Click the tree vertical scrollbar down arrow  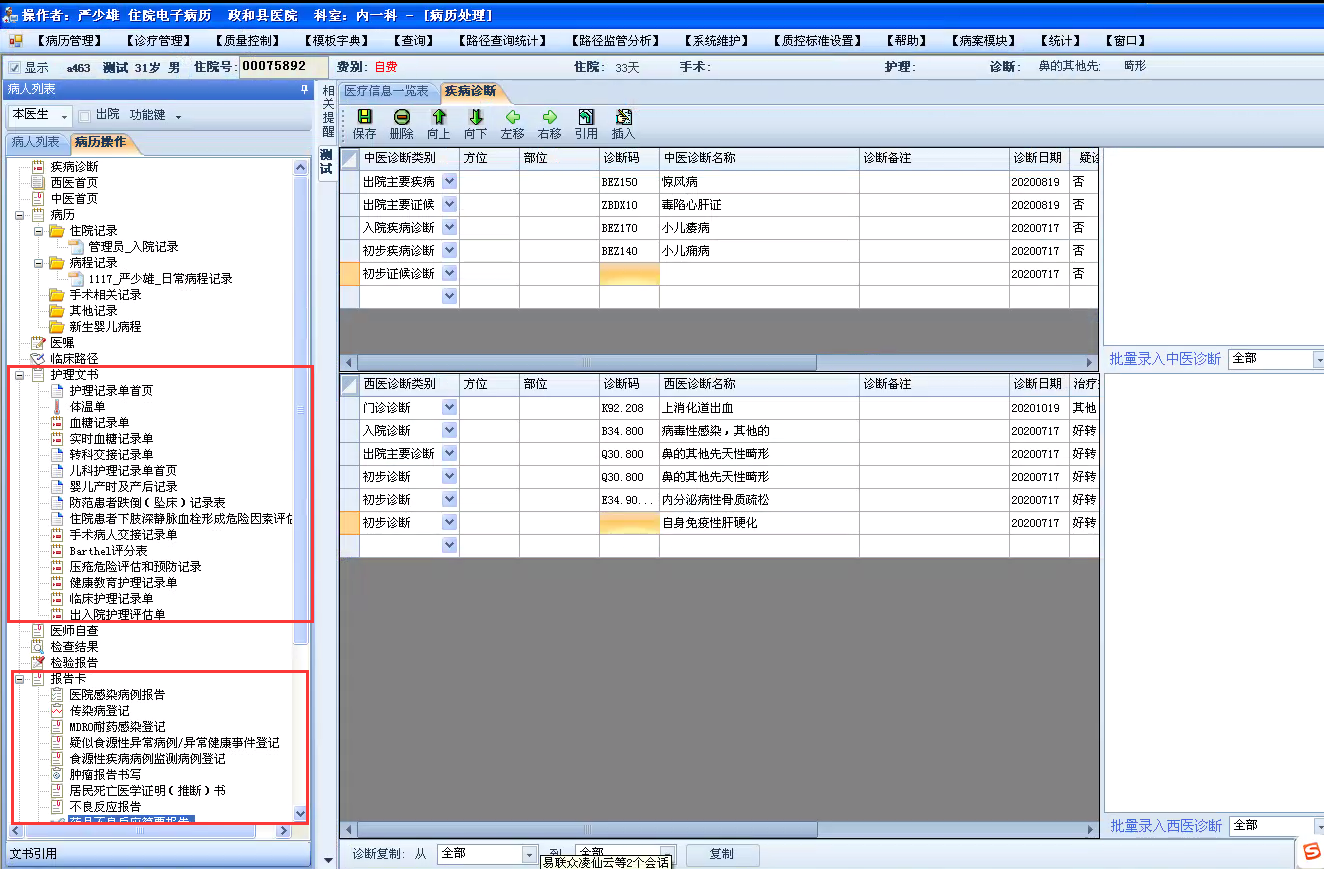pyautogui.click(x=301, y=814)
